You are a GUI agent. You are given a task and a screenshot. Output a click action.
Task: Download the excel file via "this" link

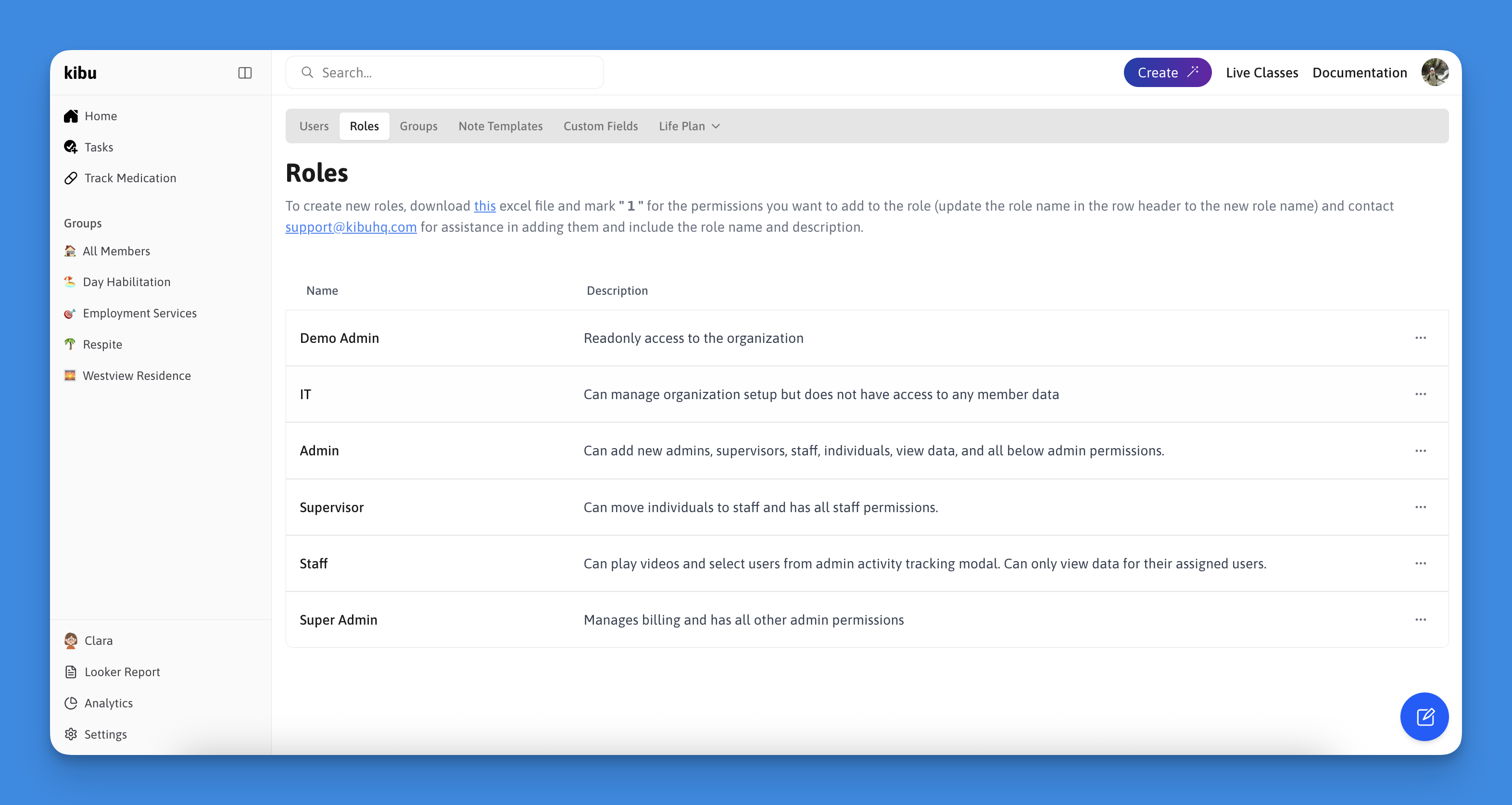(x=484, y=206)
